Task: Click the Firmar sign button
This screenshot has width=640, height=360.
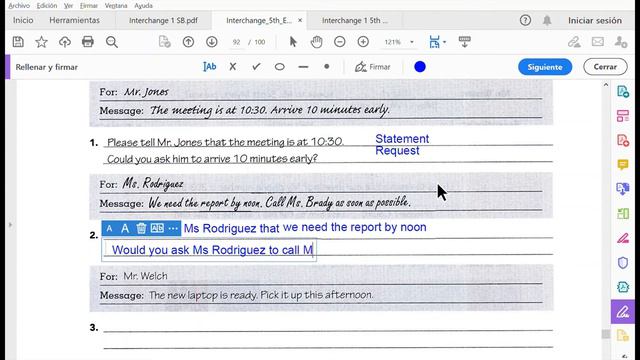Action: click(x=373, y=67)
